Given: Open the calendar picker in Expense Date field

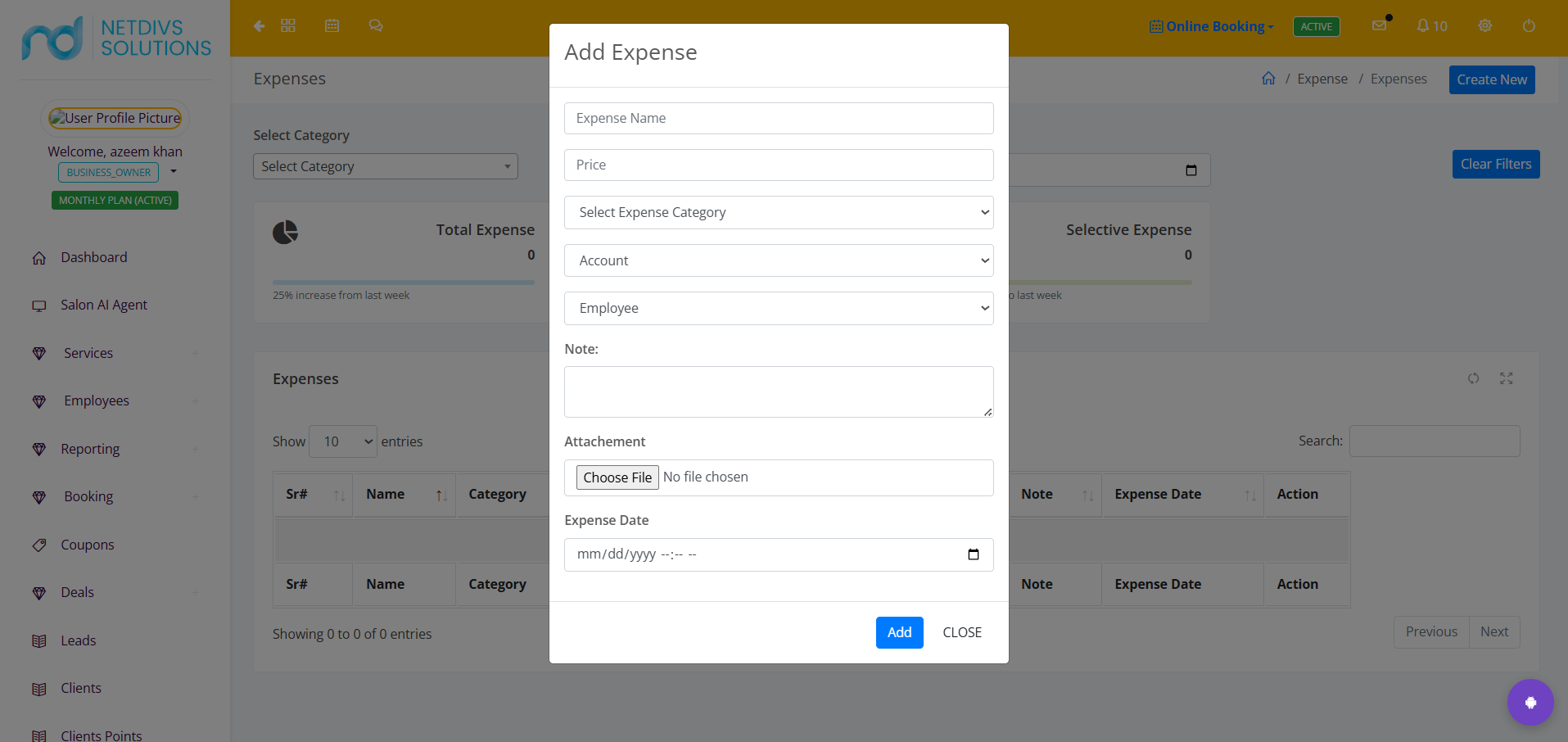Looking at the screenshot, I should (x=974, y=554).
